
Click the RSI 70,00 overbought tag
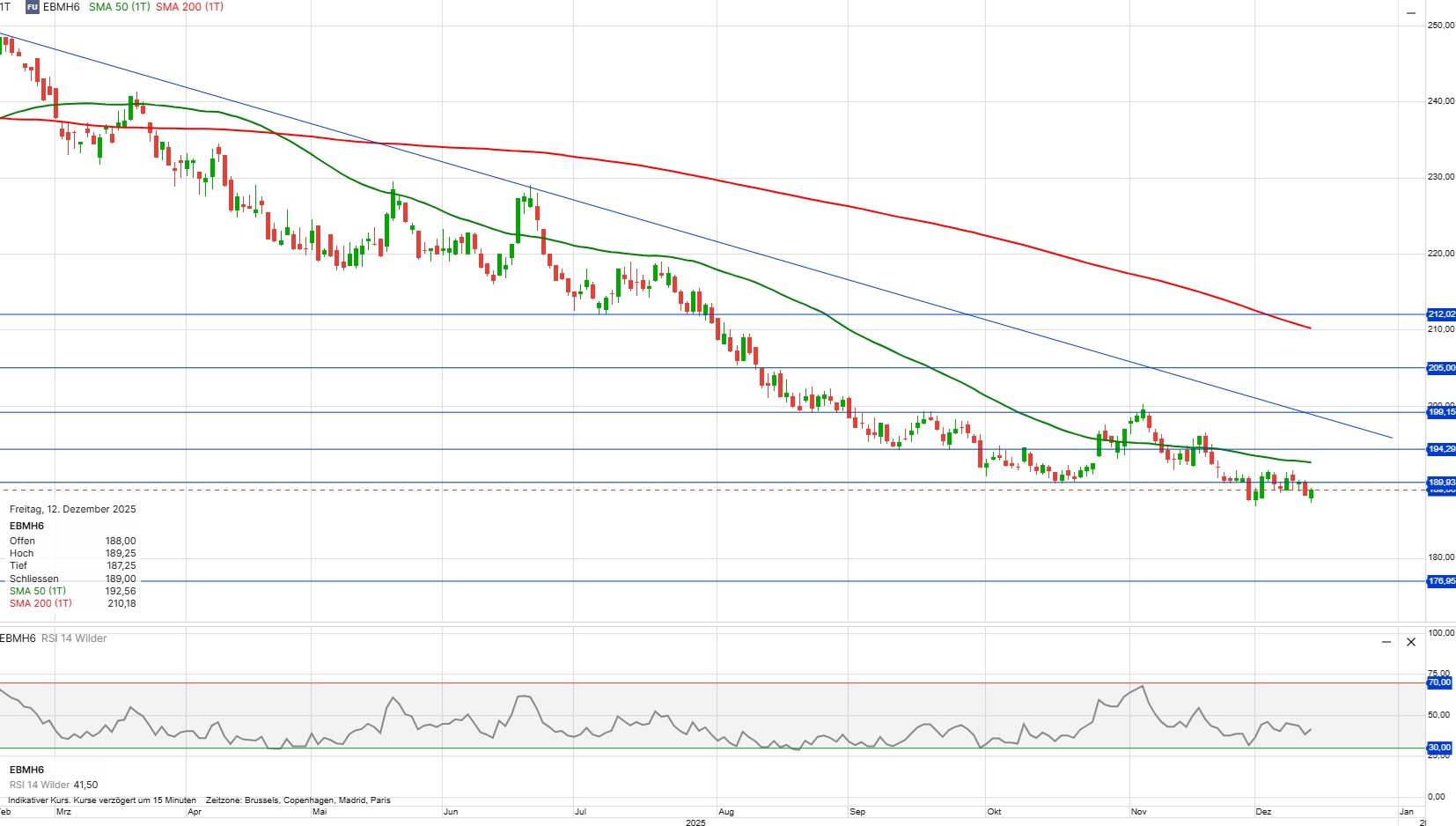pyautogui.click(x=1439, y=682)
